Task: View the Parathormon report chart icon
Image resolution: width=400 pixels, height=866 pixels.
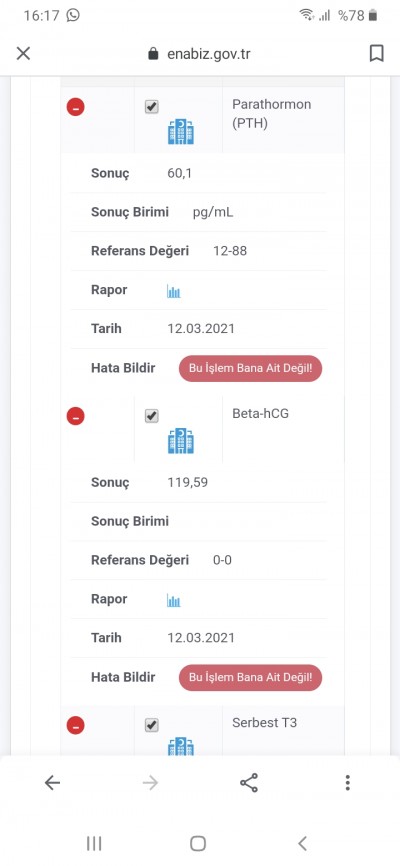Action: pos(174,292)
